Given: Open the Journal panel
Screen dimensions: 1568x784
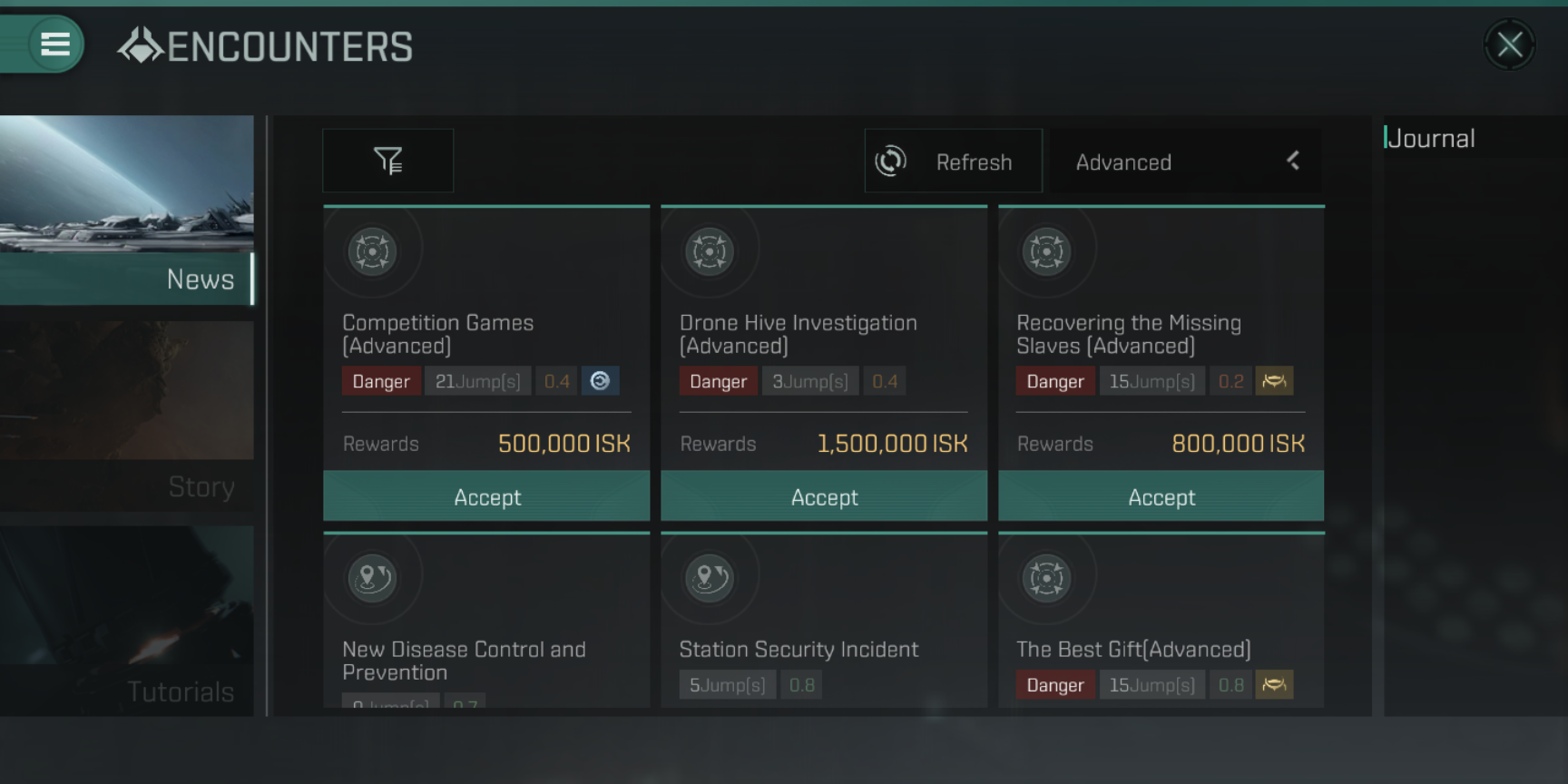Looking at the screenshot, I should [1431, 139].
